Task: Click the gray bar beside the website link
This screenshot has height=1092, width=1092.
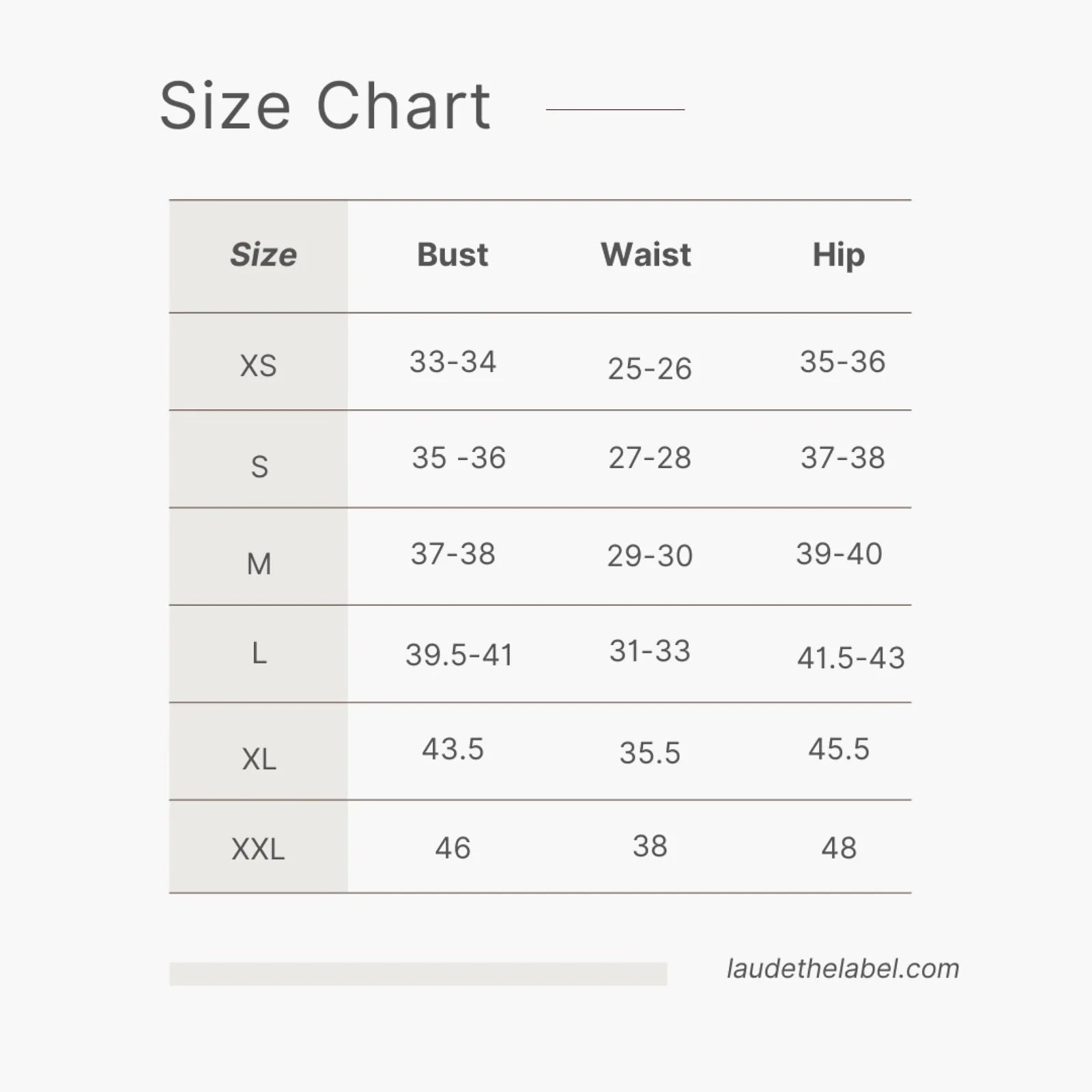Action: (x=418, y=974)
